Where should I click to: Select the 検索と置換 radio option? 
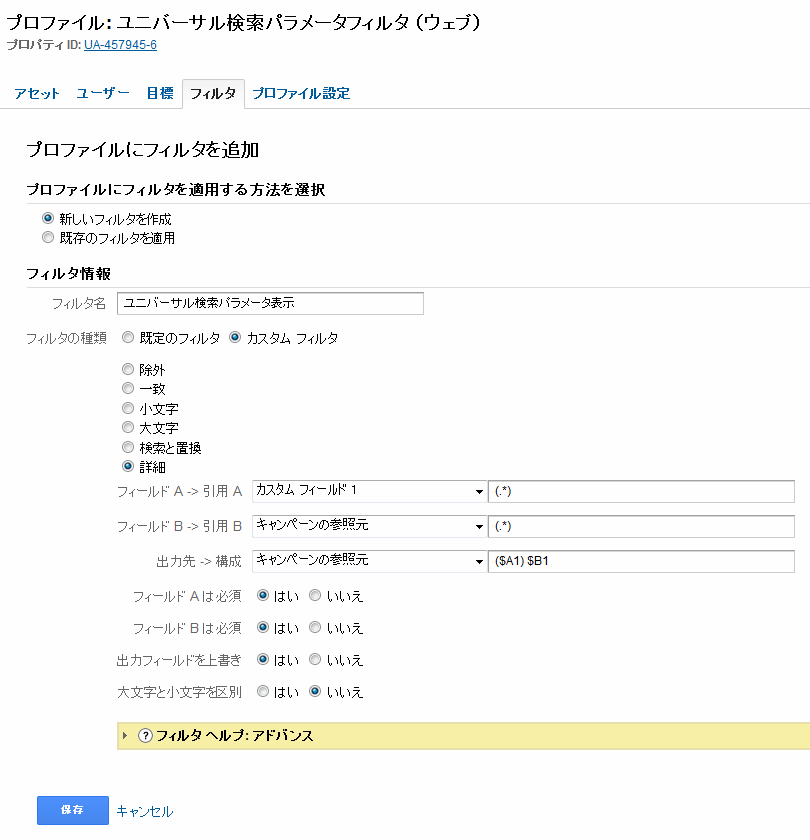pyautogui.click(x=127, y=447)
